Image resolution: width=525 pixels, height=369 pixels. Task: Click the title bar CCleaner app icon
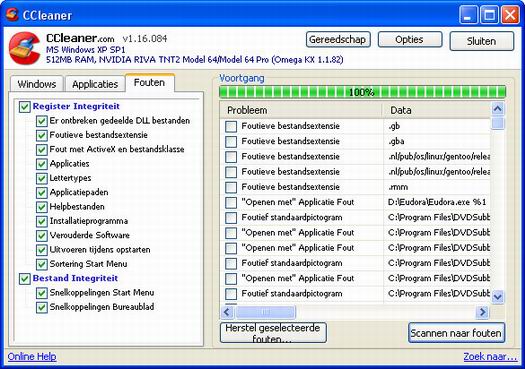(12, 14)
